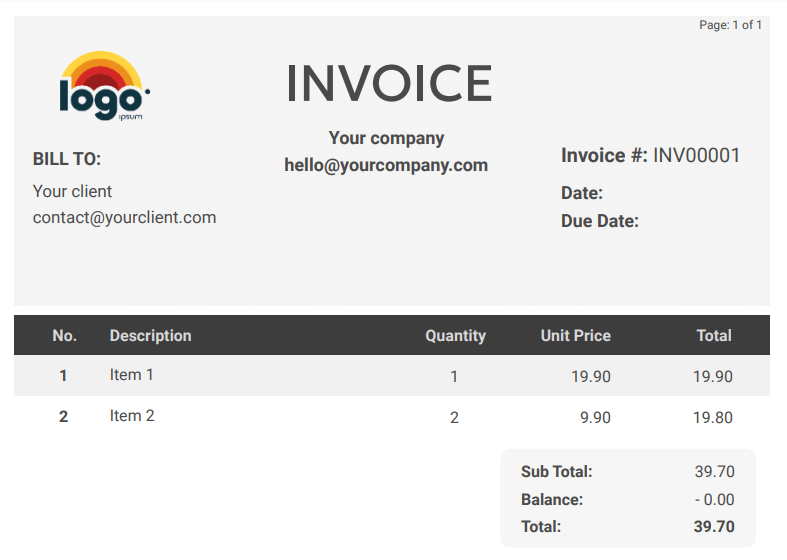Screen dimensions: 787x560
Task: Select the contact@yourclient.com email address
Action: [124, 217]
